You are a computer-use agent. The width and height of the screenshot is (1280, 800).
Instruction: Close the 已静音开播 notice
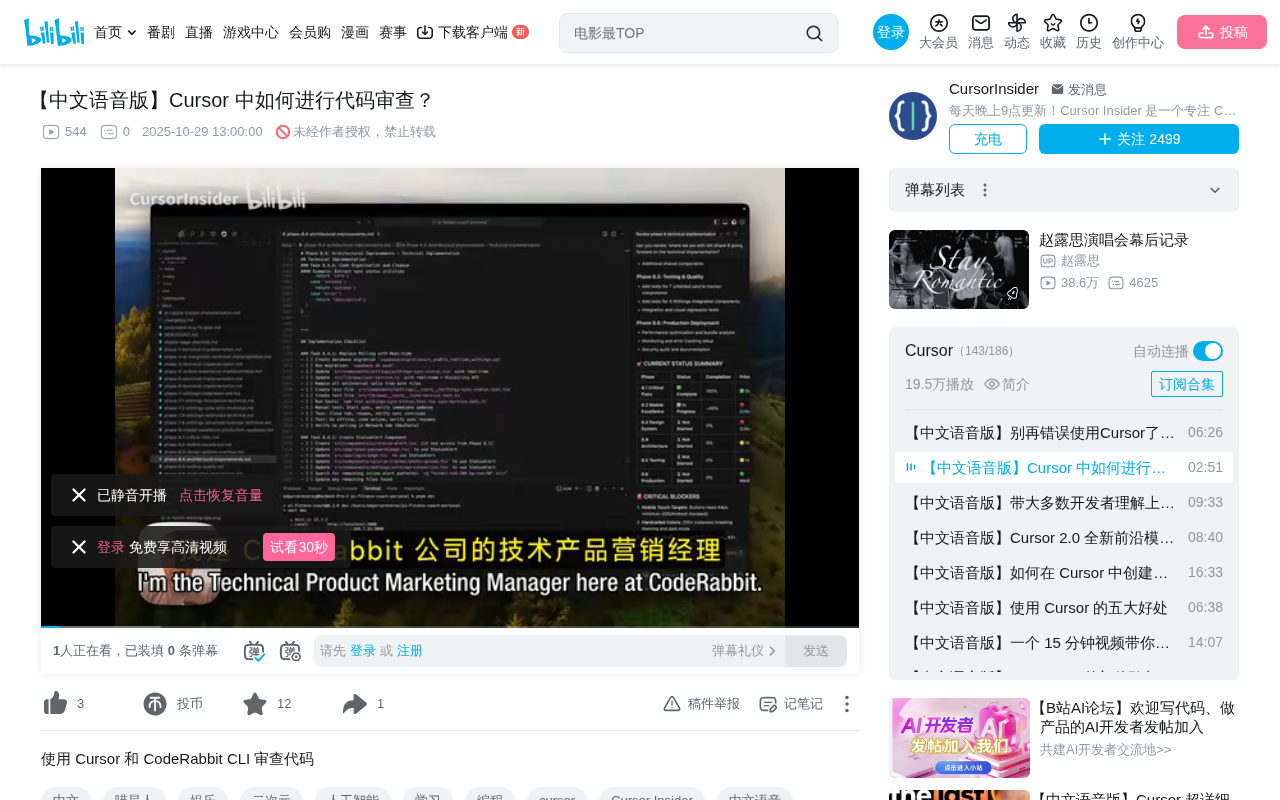79,495
